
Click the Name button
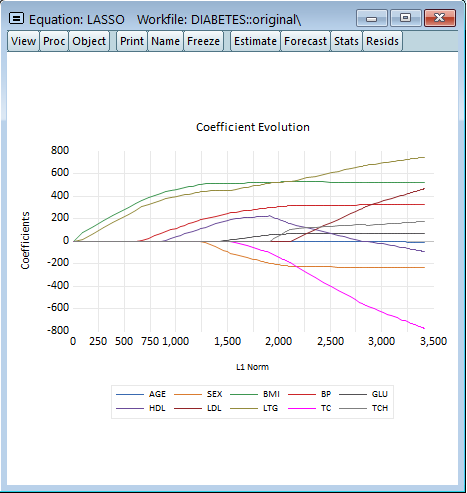(165, 41)
